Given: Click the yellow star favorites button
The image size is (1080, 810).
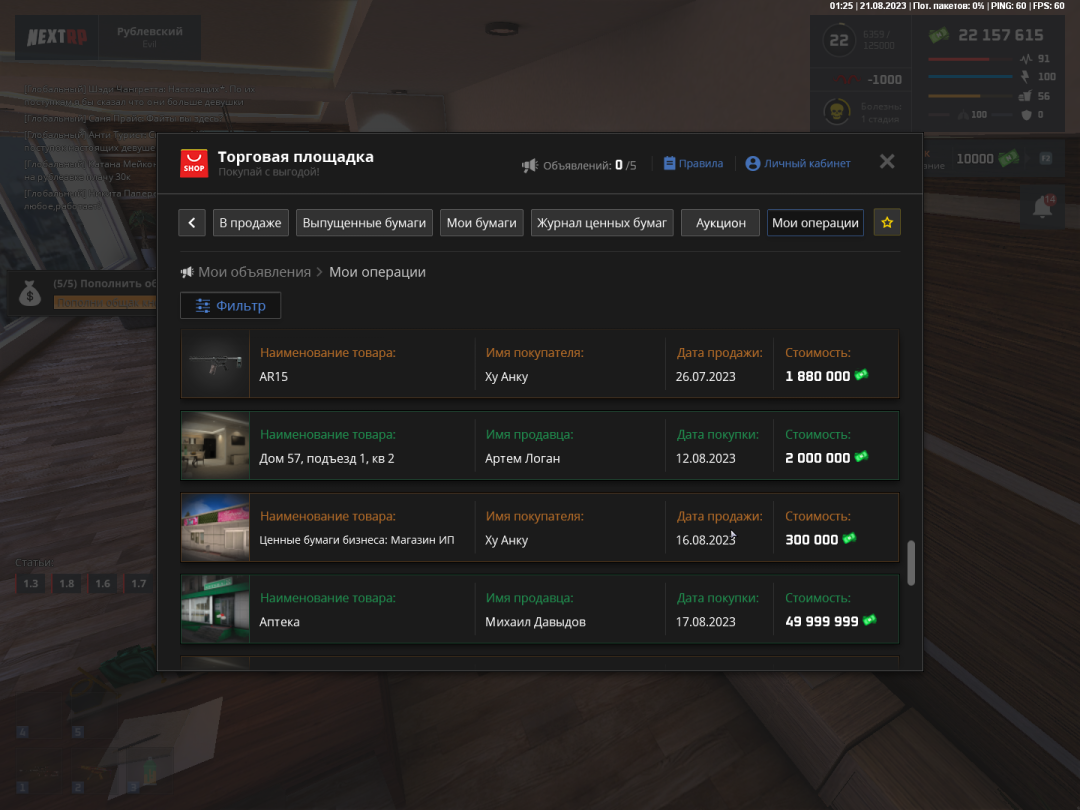Looking at the screenshot, I should (887, 223).
